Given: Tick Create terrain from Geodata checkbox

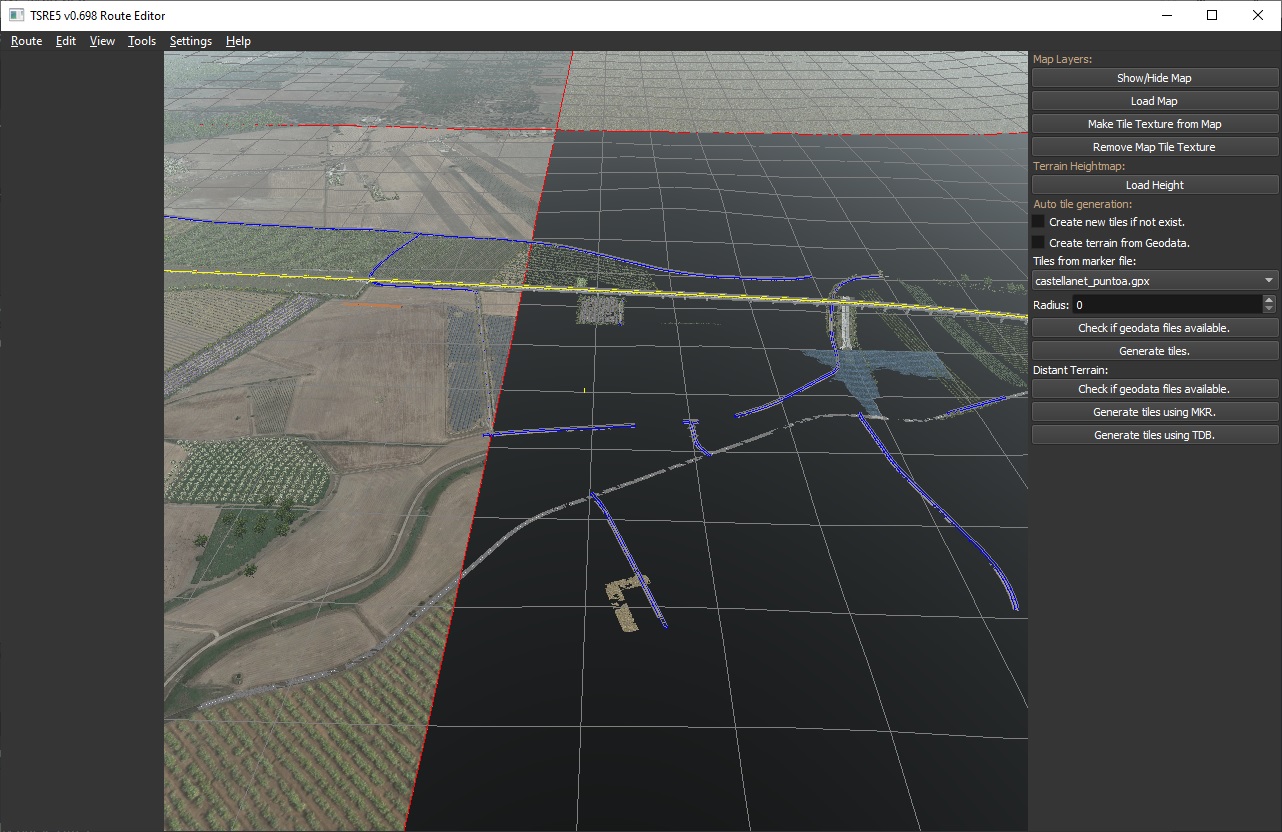Looking at the screenshot, I should click(x=1039, y=243).
